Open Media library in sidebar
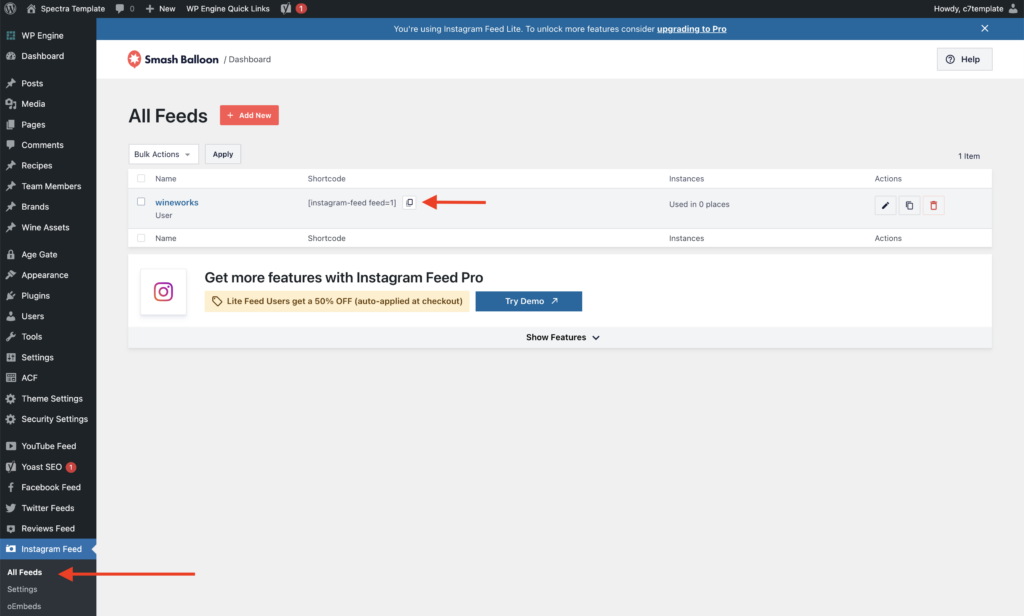The image size is (1024, 616). click(x=48, y=104)
